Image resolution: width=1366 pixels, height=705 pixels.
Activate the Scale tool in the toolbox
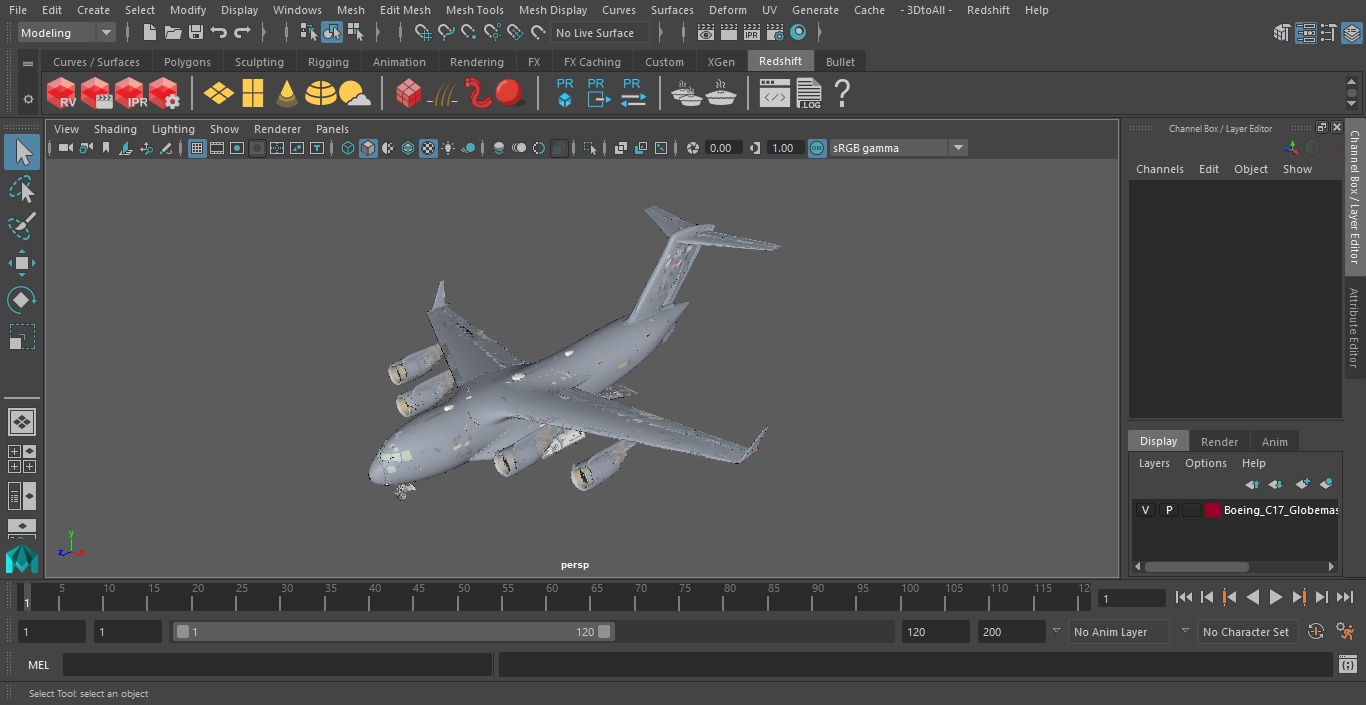coord(21,337)
